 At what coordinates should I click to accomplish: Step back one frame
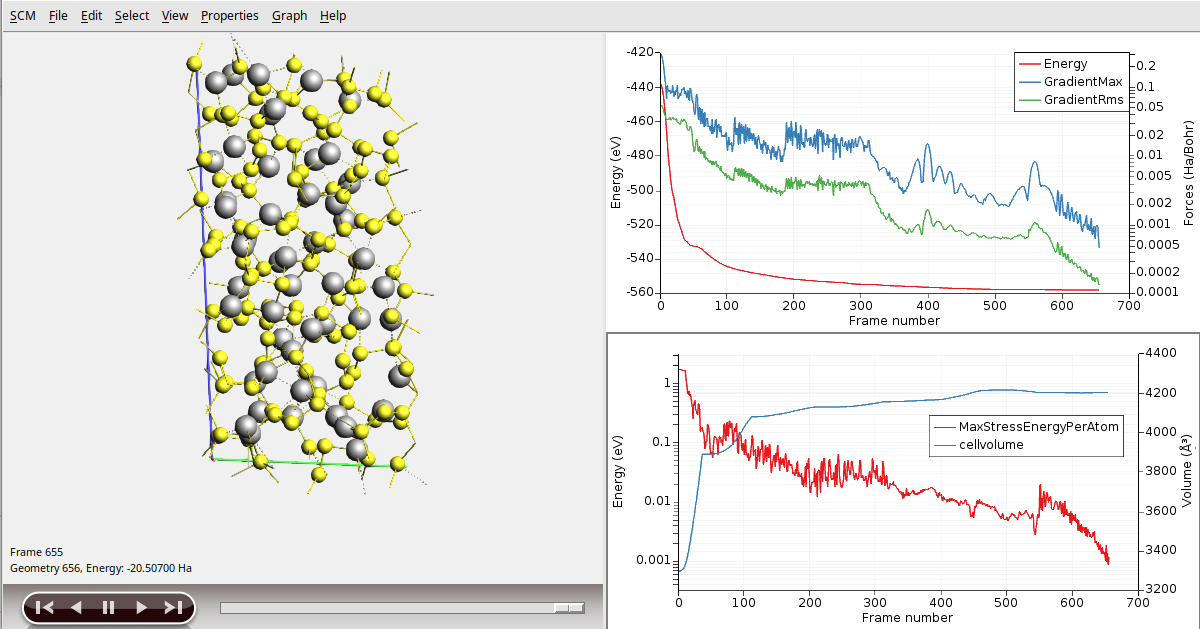76,607
